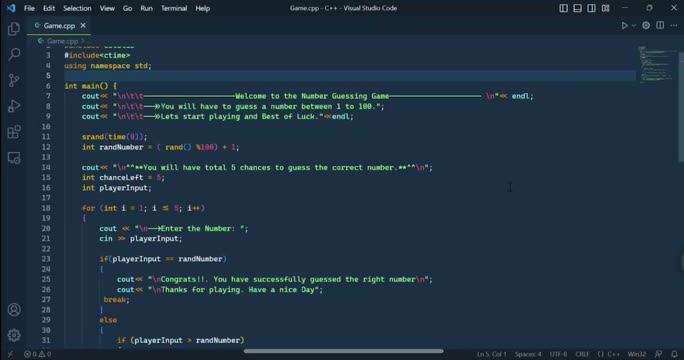Image resolution: width=684 pixels, height=360 pixels.
Task: Open the editor More Actions ellipsis menu
Action: pyautogui.click(x=674, y=26)
